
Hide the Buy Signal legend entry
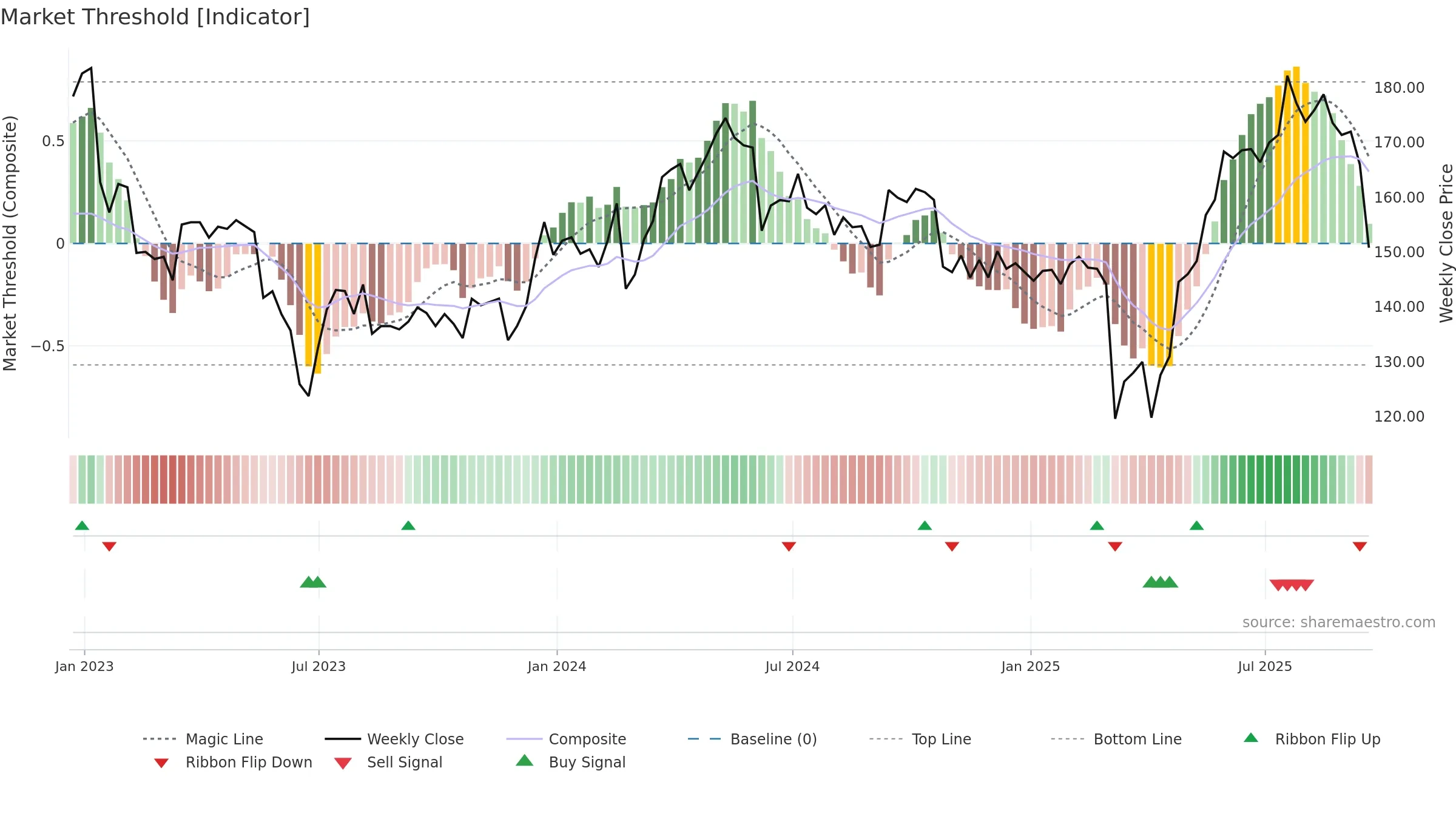coord(570,762)
